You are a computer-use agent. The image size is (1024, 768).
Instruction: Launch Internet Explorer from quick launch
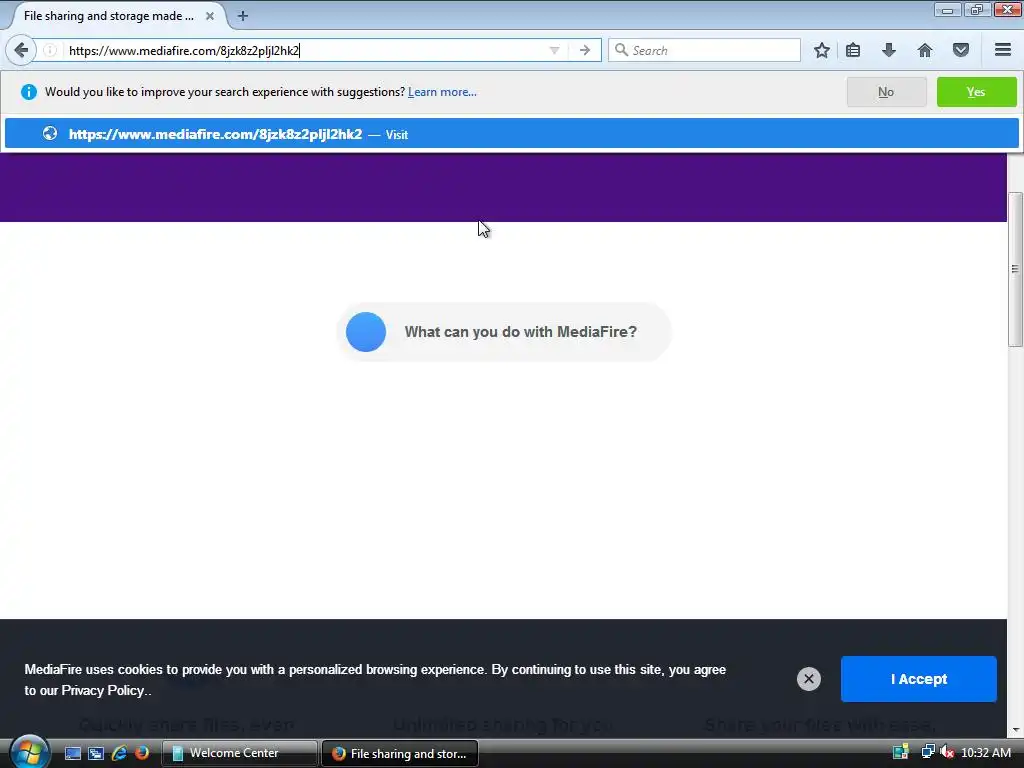coord(119,754)
